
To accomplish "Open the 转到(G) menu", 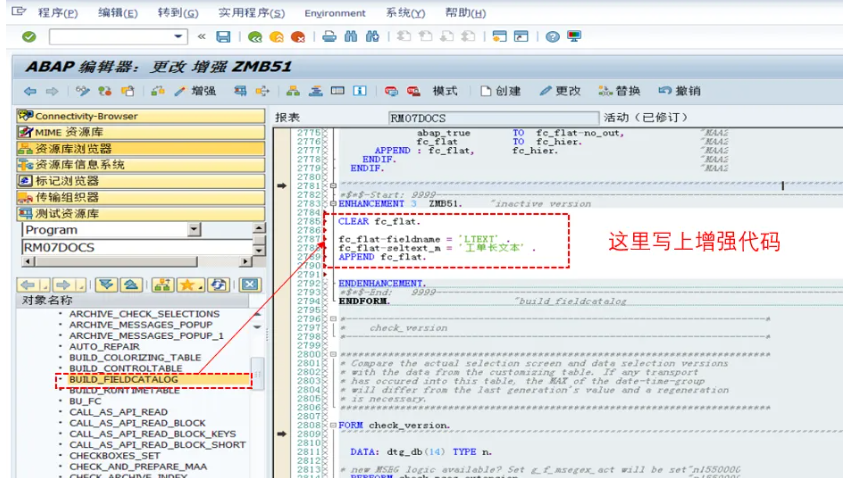I will (x=178, y=12).
